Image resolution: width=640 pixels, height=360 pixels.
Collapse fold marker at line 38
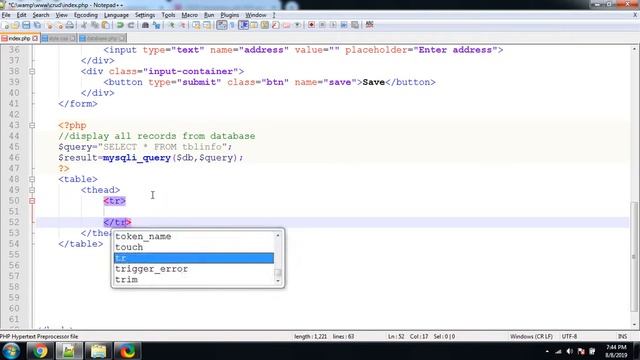click(x=32, y=71)
